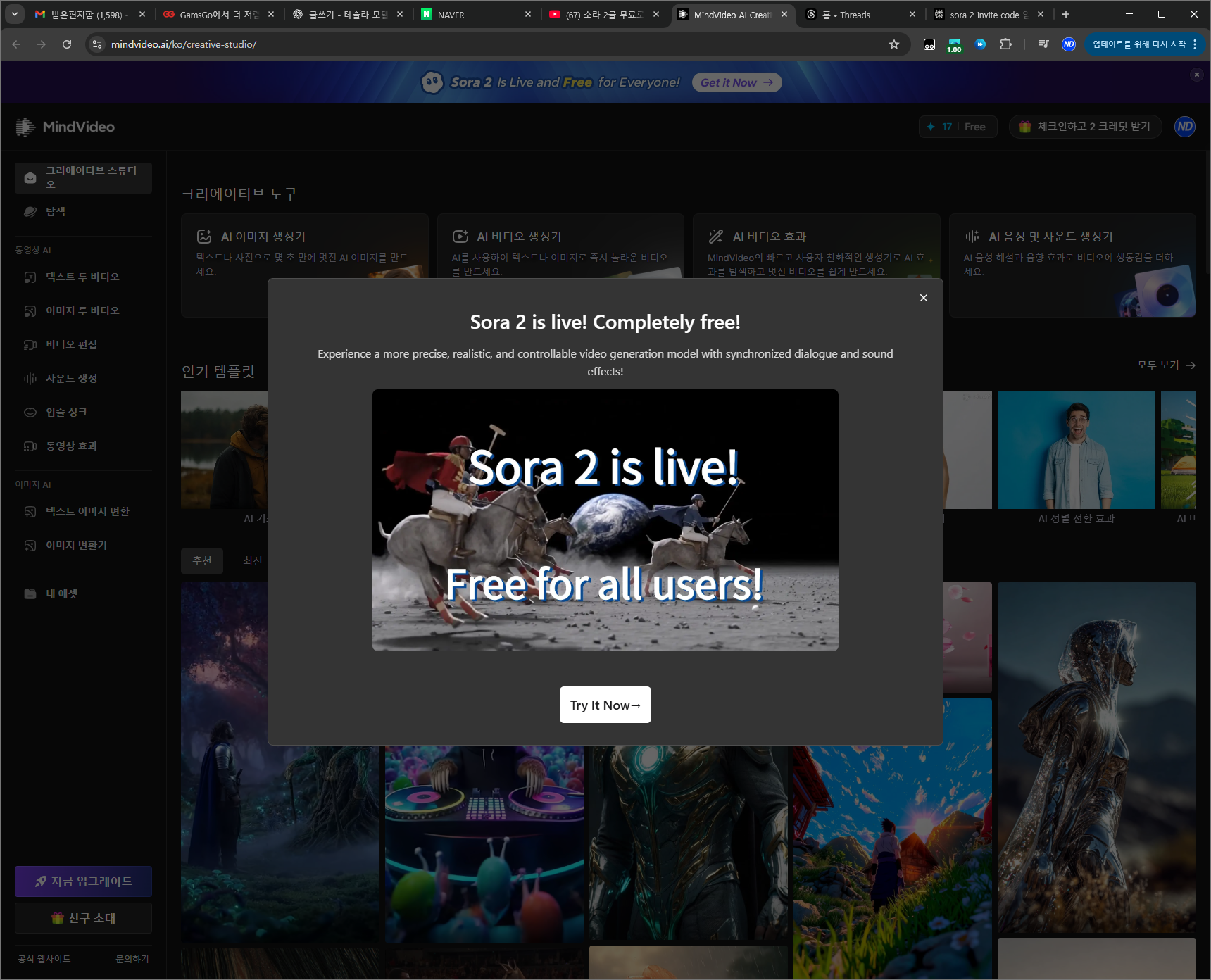Open the media control icon in toolbar
This screenshot has height=980, width=1211.
click(x=1043, y=44)
